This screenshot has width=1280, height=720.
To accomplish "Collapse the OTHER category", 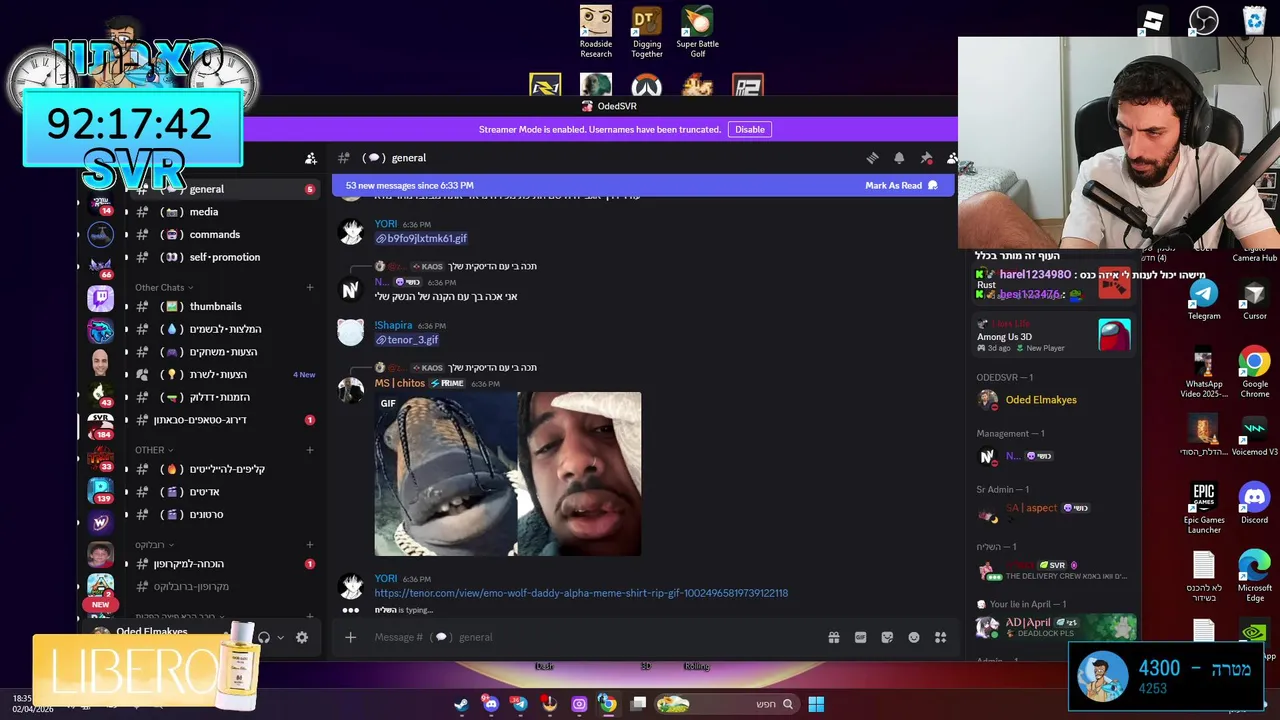I will point(154,450).
